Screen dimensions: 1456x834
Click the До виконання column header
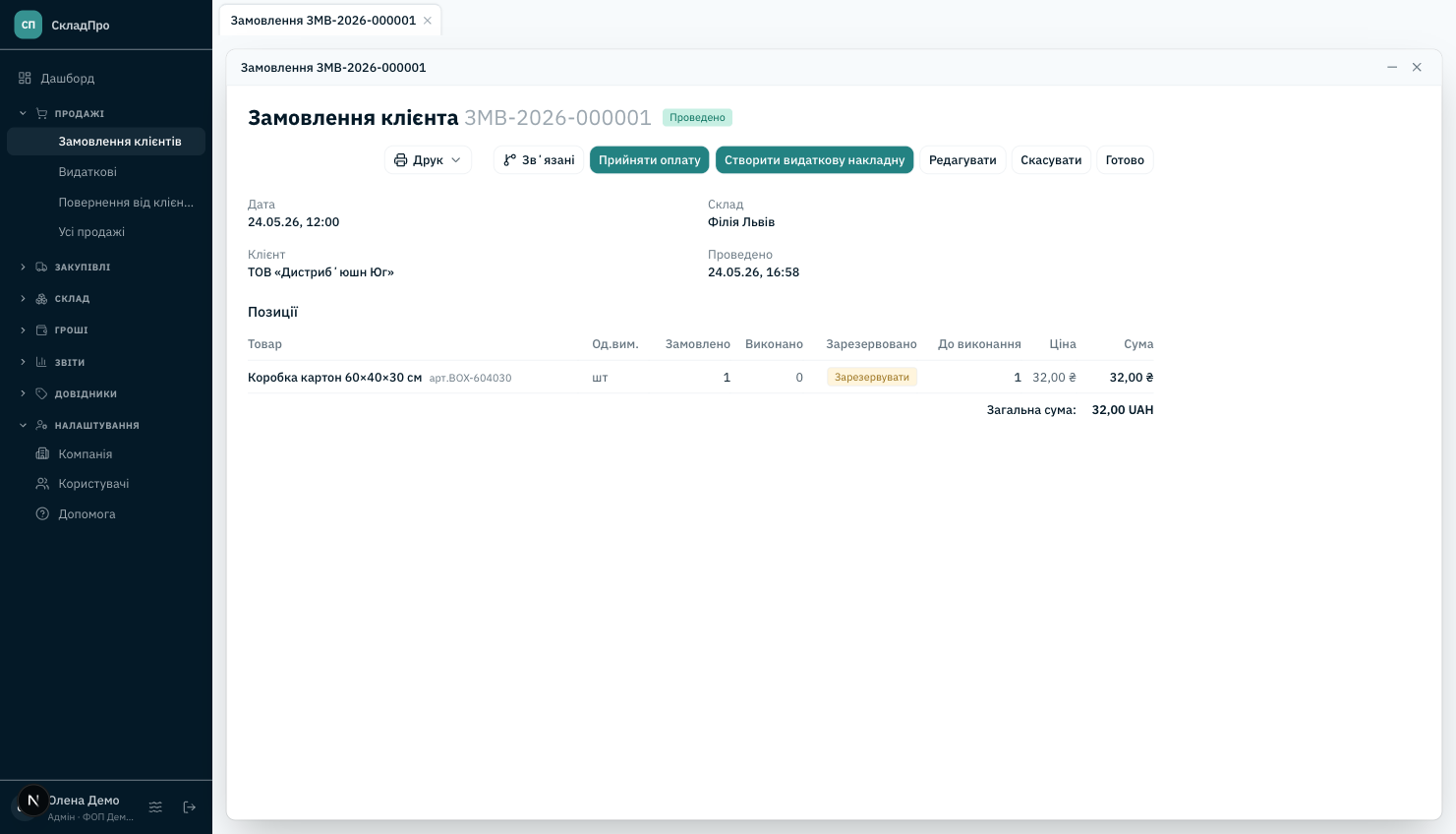[x=979, y=344]
